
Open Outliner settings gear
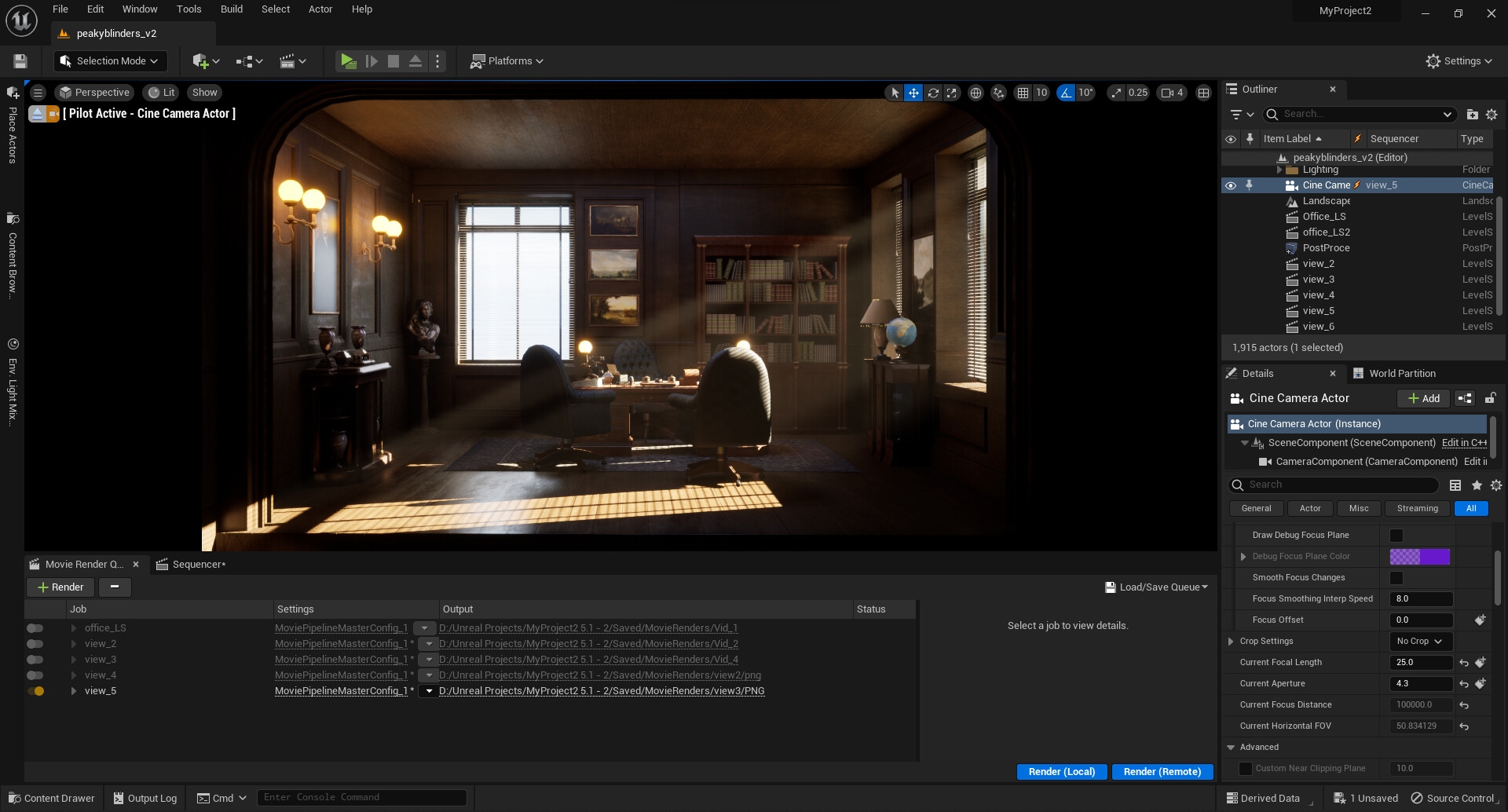click(x=1492, y=115)
